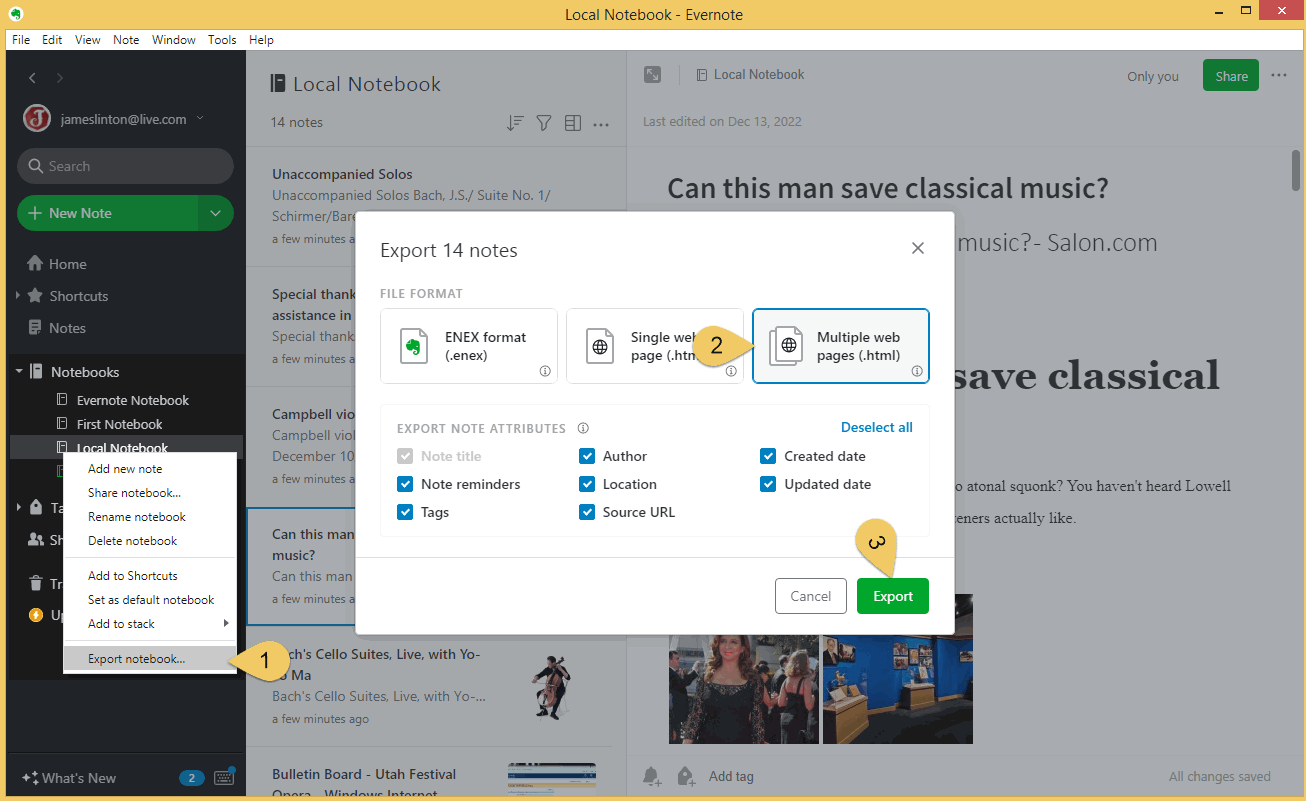Choose Delete notebook in context menu
The height and width of the screenshot is (801, 1306).
coord(150,541)
